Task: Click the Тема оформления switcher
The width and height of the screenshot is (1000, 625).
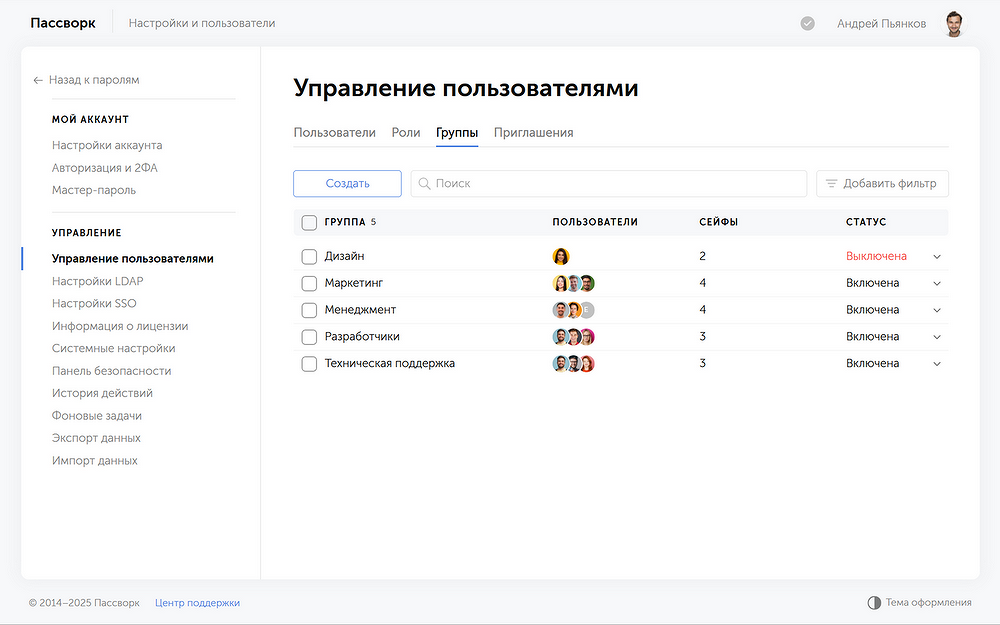Action: coord(920,603)
